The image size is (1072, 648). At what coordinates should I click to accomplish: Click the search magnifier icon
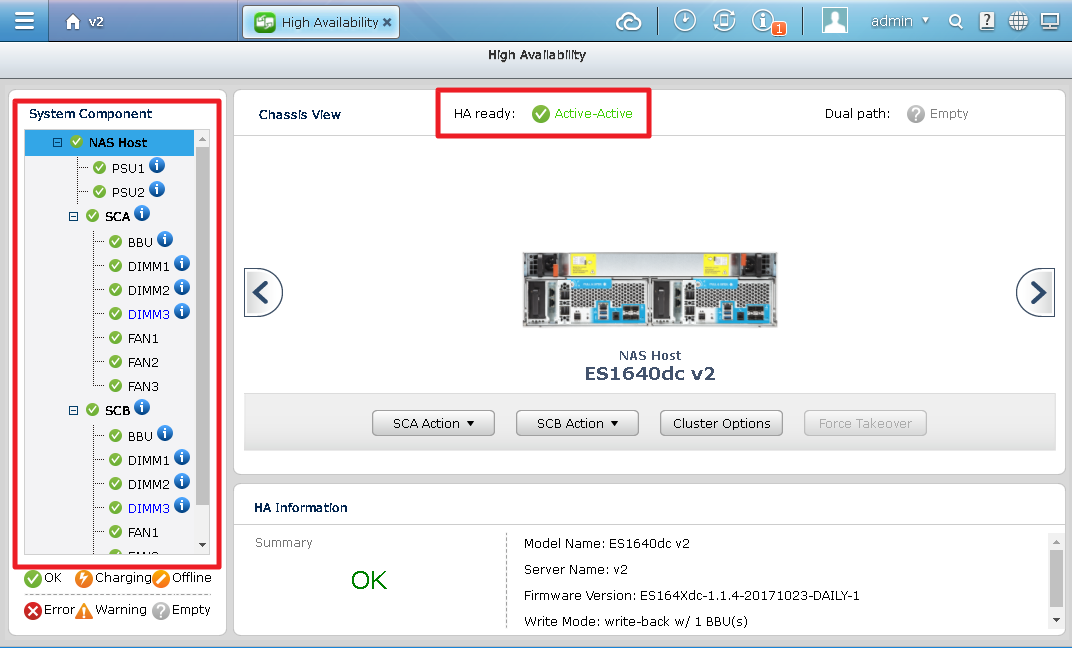pyautogui.click(x=956, y=21)
